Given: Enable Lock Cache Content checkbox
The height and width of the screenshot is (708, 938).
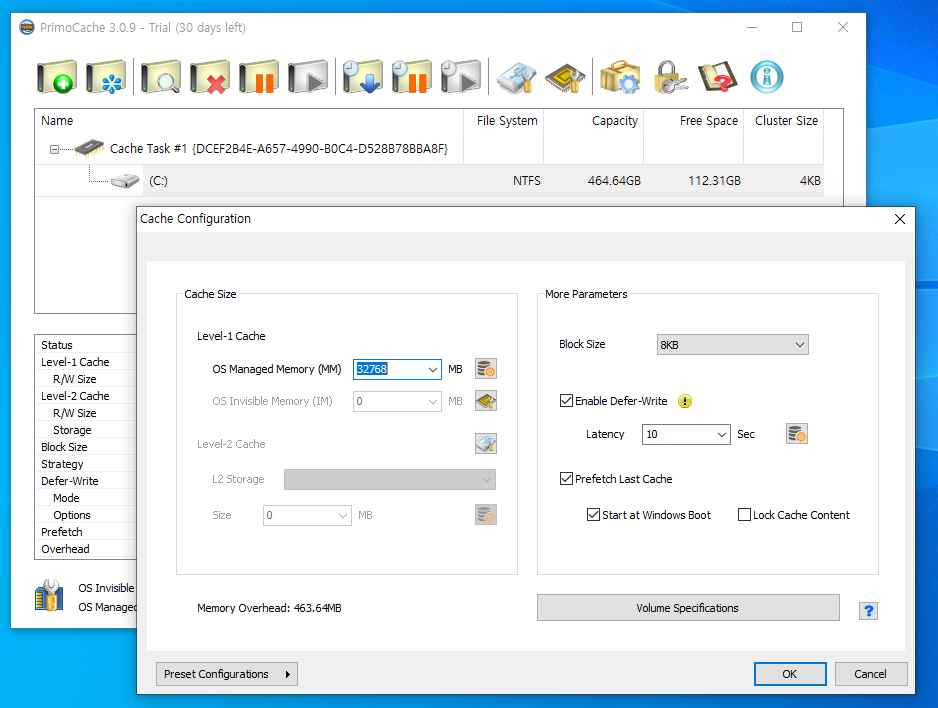Looking at the screenshot, I should pos(744,514).
